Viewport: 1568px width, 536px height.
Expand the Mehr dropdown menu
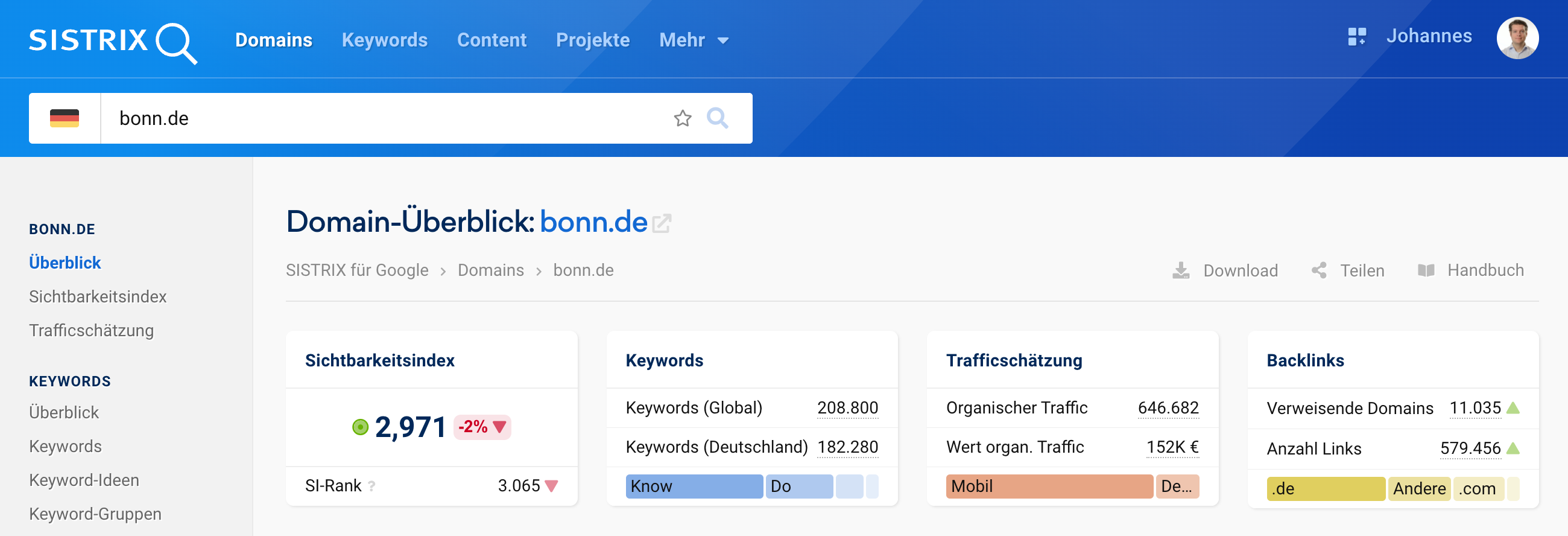click(694, 40)
